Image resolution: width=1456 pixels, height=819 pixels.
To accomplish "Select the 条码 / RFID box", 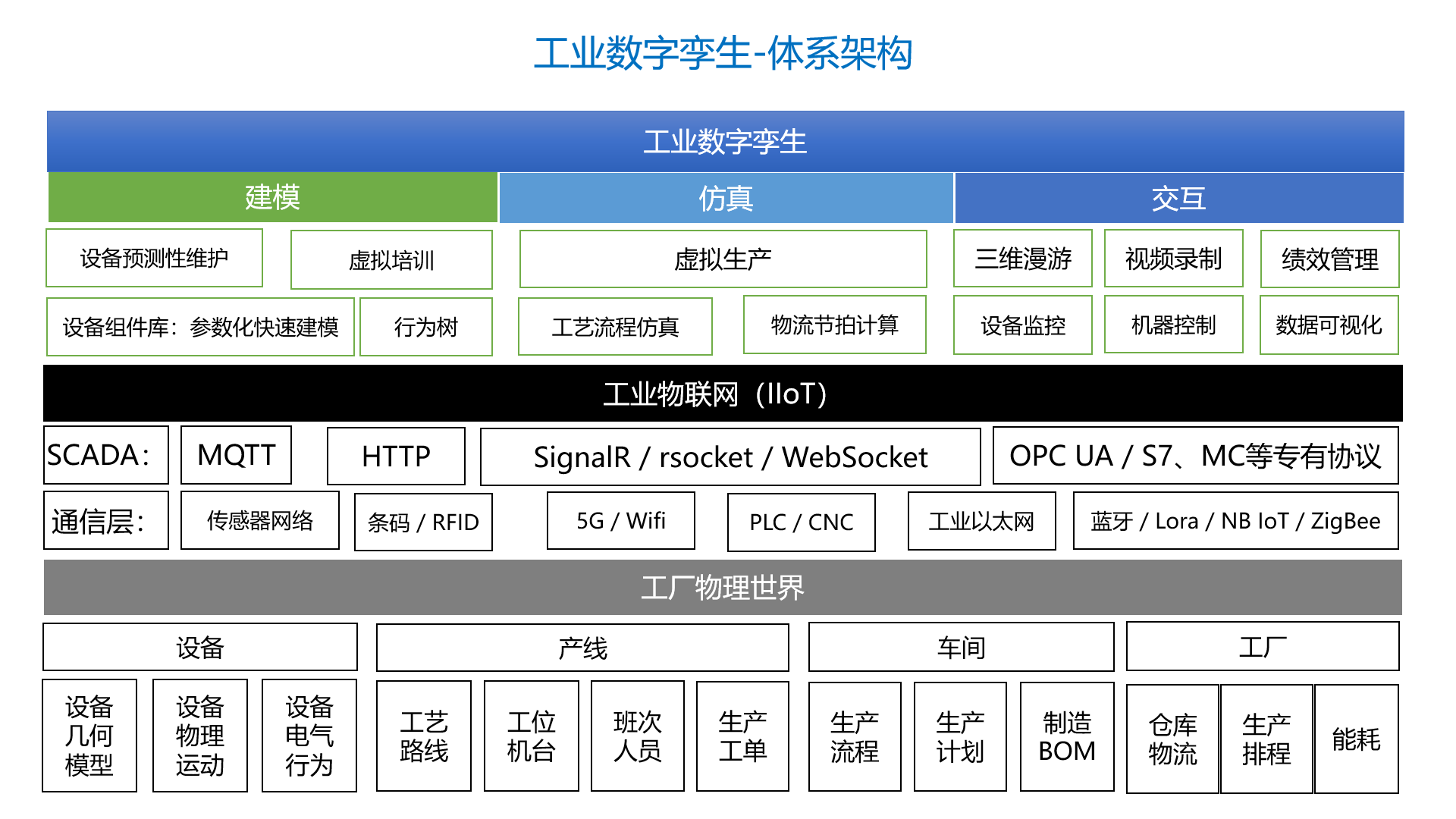I will [x=423, y=522].
